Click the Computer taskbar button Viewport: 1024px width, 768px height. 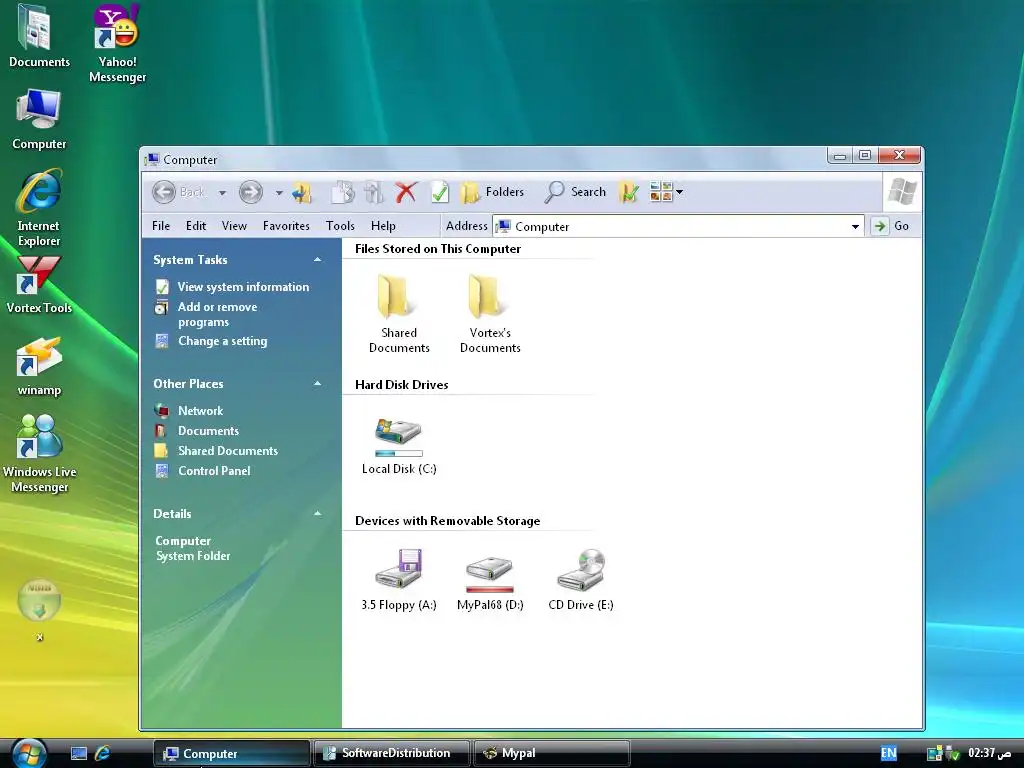[231, 753]
